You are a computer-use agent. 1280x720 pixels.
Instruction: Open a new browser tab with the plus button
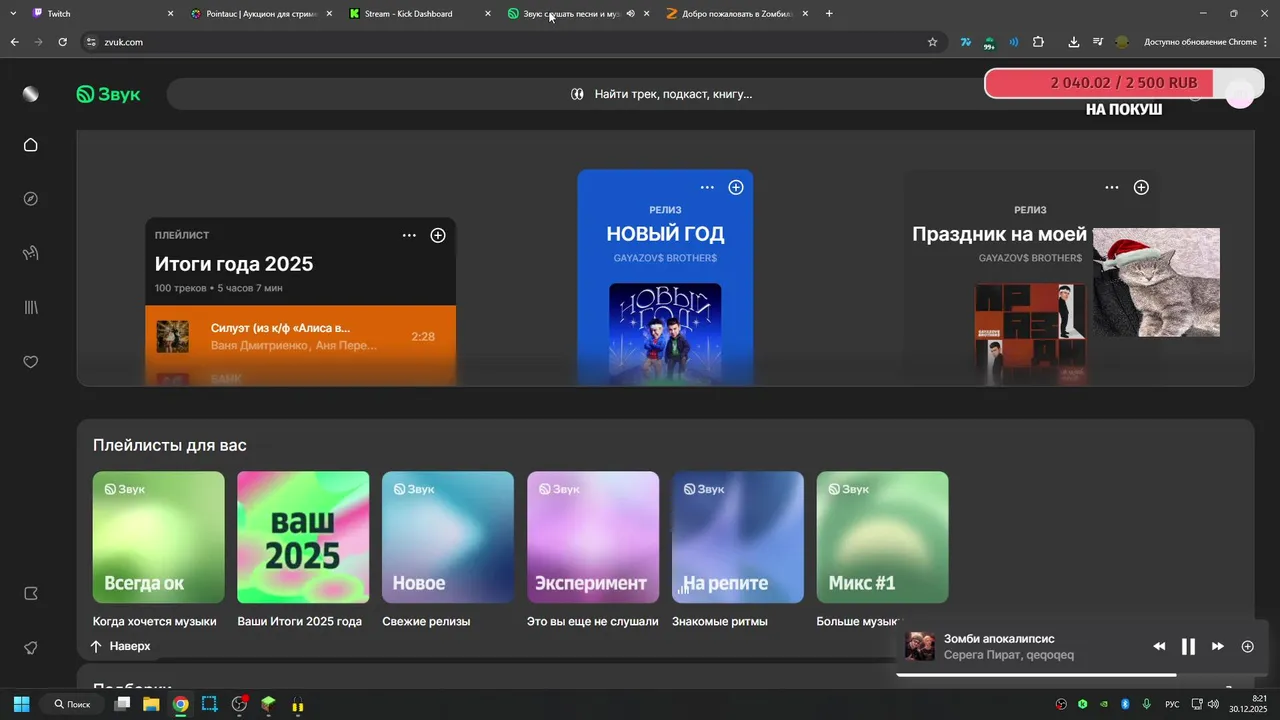(829, 14)
